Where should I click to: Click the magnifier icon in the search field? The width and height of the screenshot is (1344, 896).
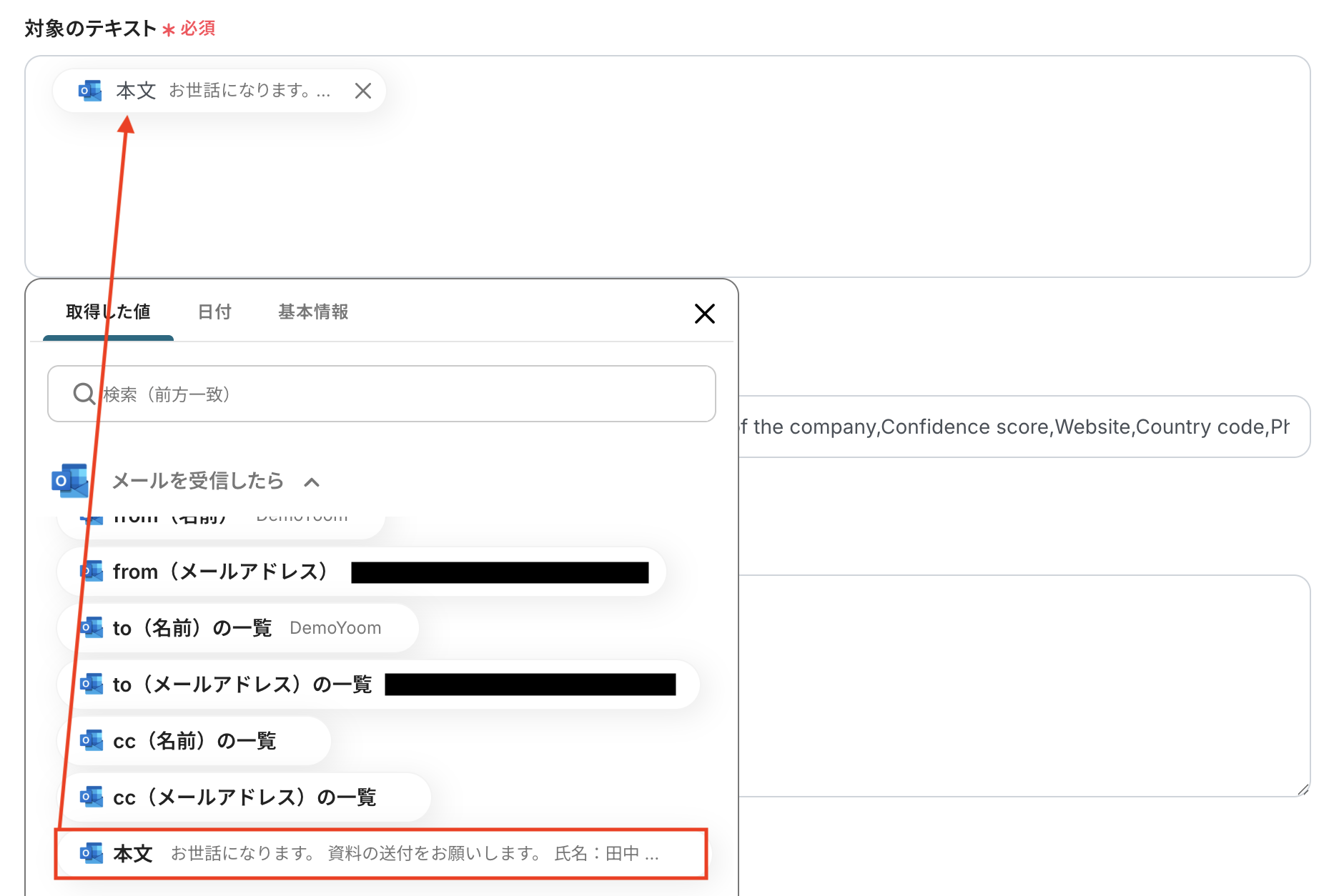pyautogui.click(x=83, y=394)
